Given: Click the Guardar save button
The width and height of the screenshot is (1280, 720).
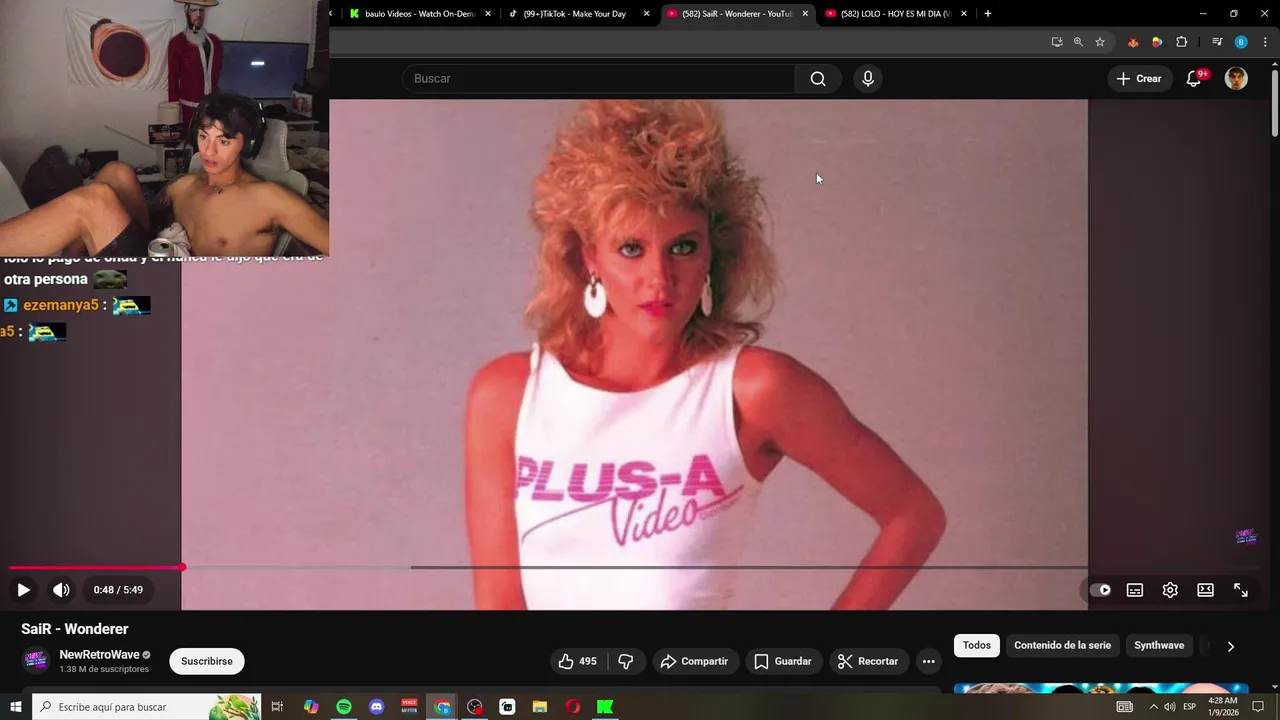Looking at the screenshot, I should (783, 661).
